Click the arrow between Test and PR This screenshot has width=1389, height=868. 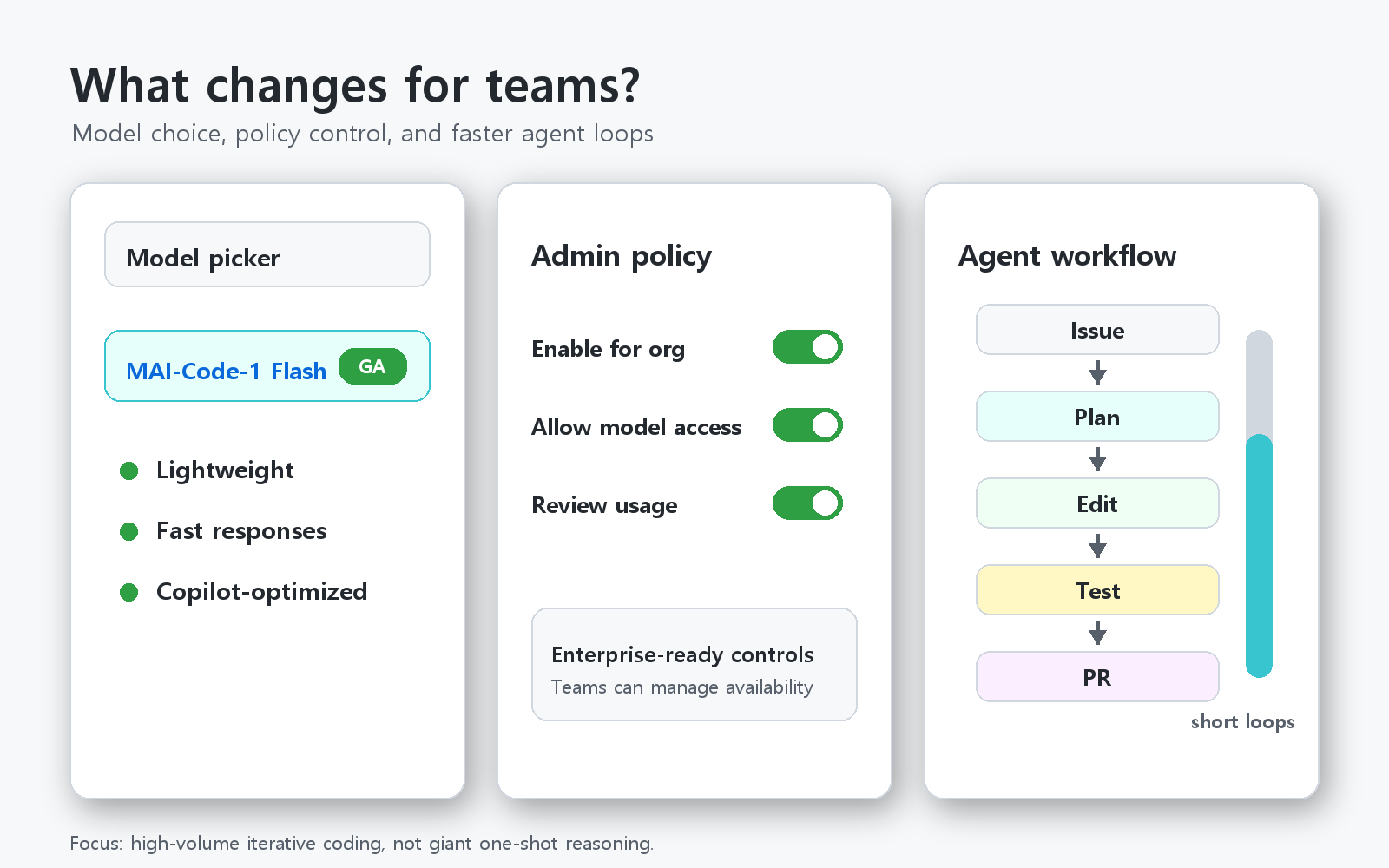click(x=1097, y=633)
